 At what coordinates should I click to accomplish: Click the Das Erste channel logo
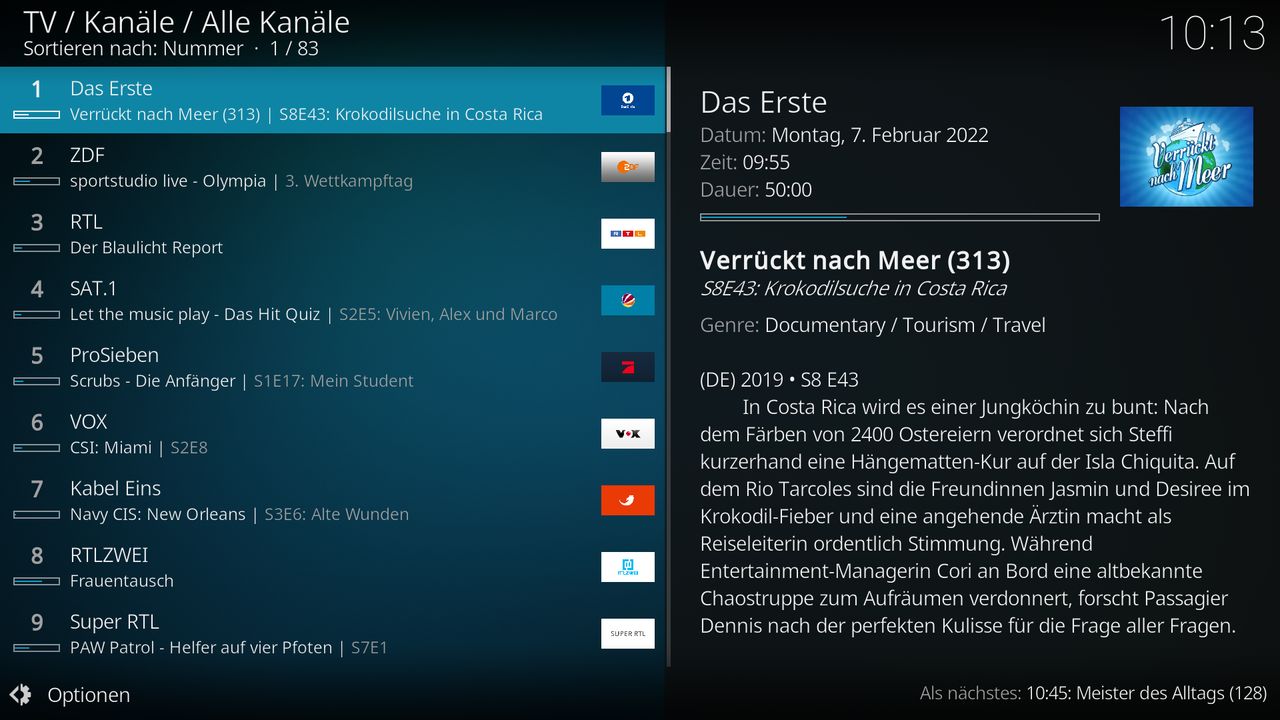(x=628, y=100)
